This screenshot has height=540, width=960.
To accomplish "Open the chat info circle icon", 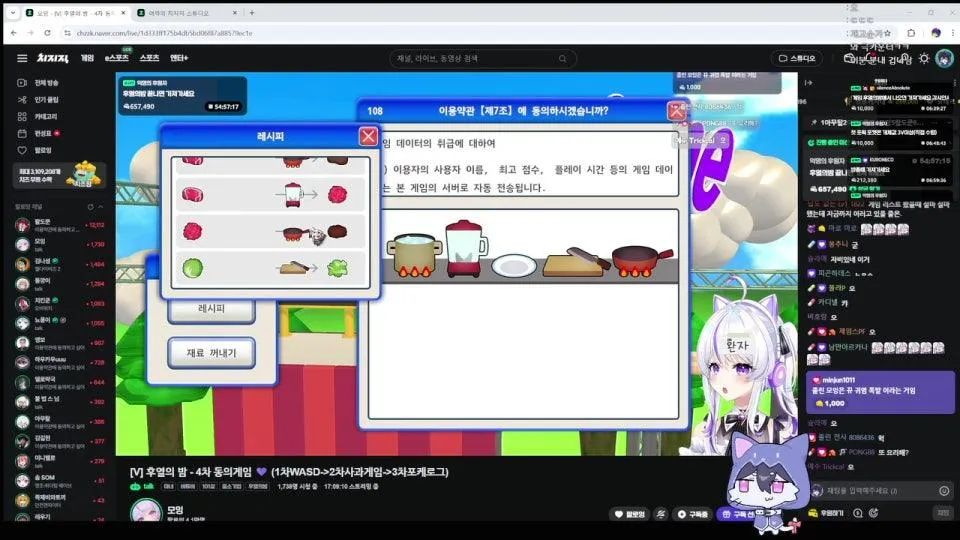I will (x=858, y=513).
